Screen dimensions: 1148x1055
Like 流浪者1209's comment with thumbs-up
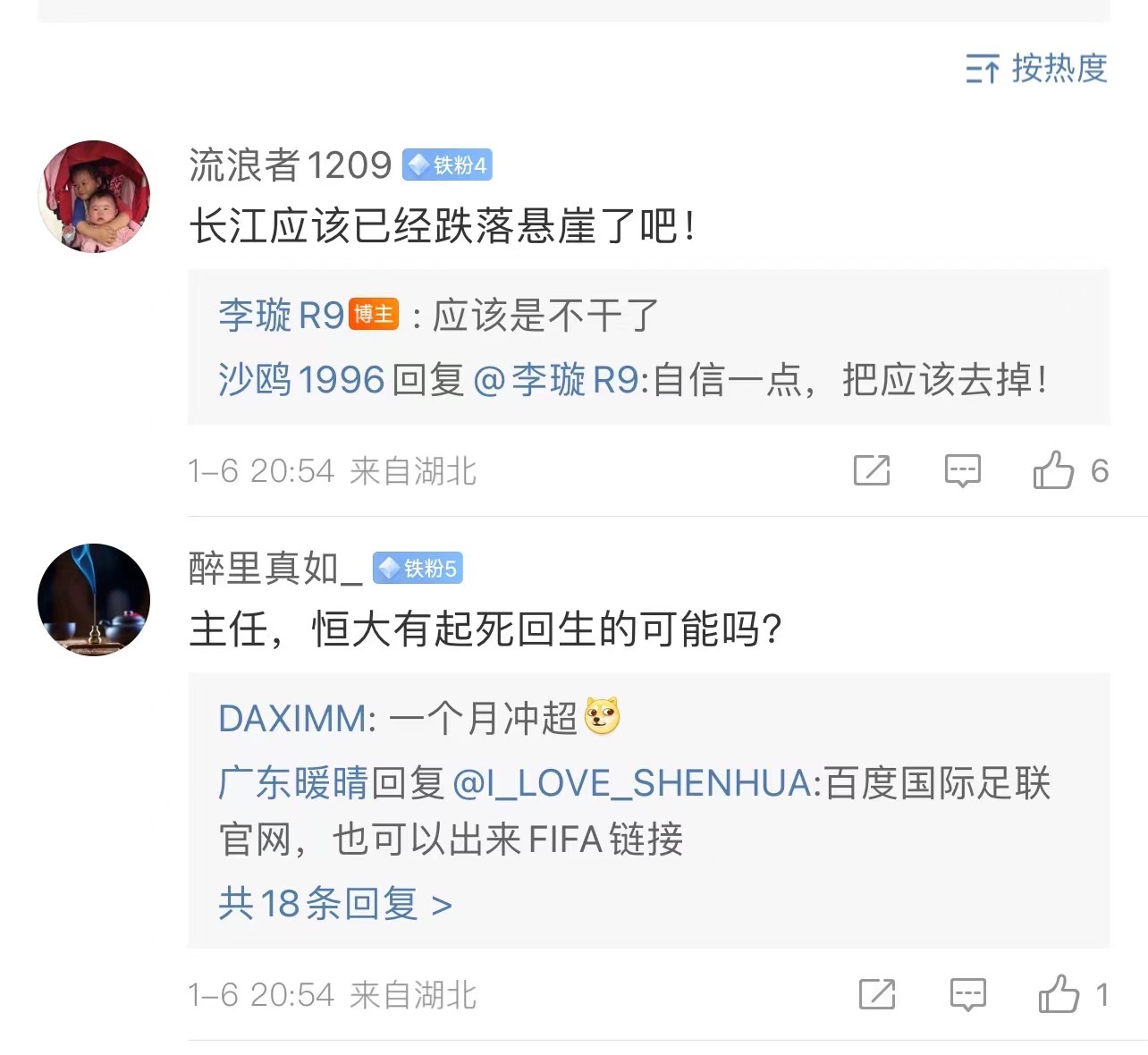click(1054, 470)
